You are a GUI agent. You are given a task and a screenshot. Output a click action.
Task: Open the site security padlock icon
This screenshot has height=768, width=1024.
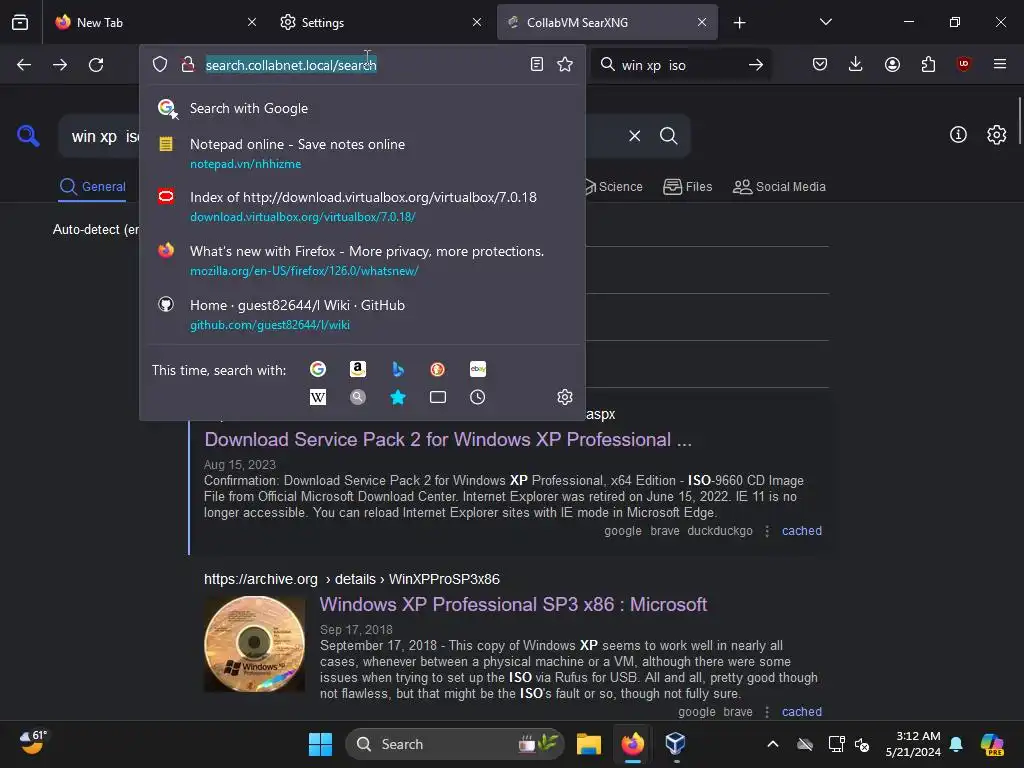pos(188,64)
